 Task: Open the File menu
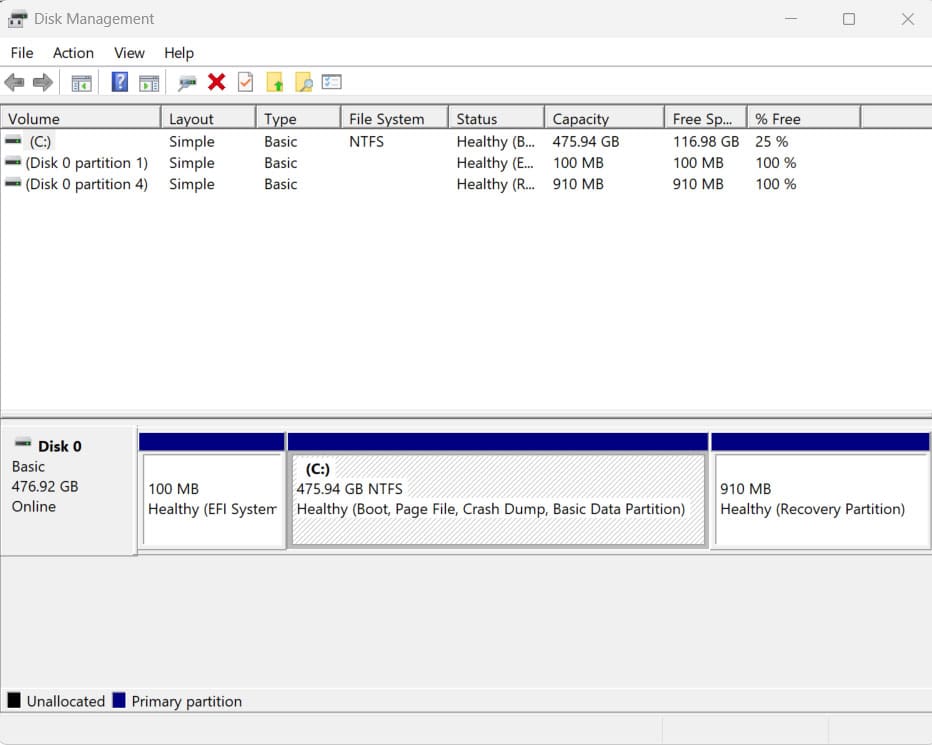pos(22,53)
